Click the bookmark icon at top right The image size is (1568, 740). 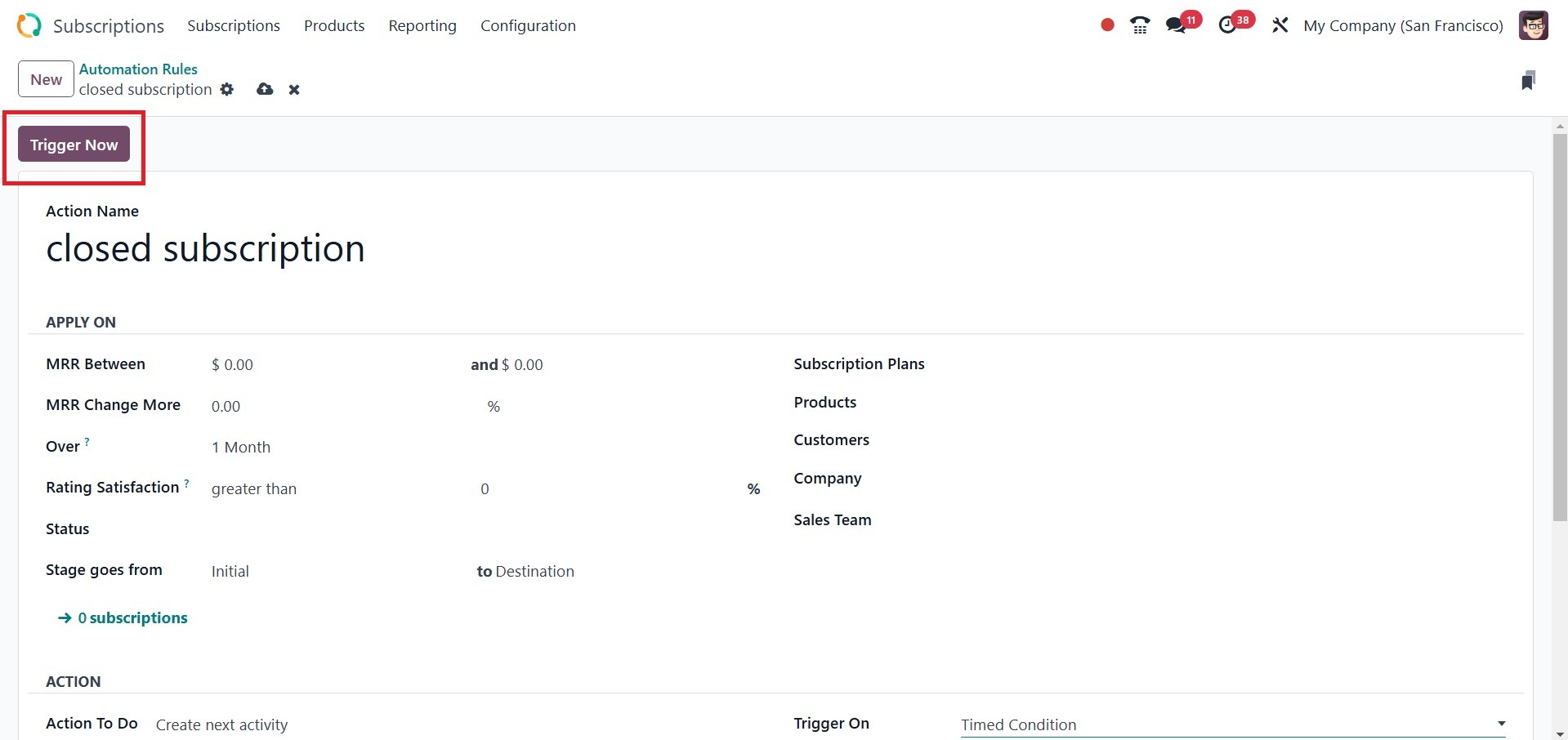pyautogui.click(x=1528, y=80)
